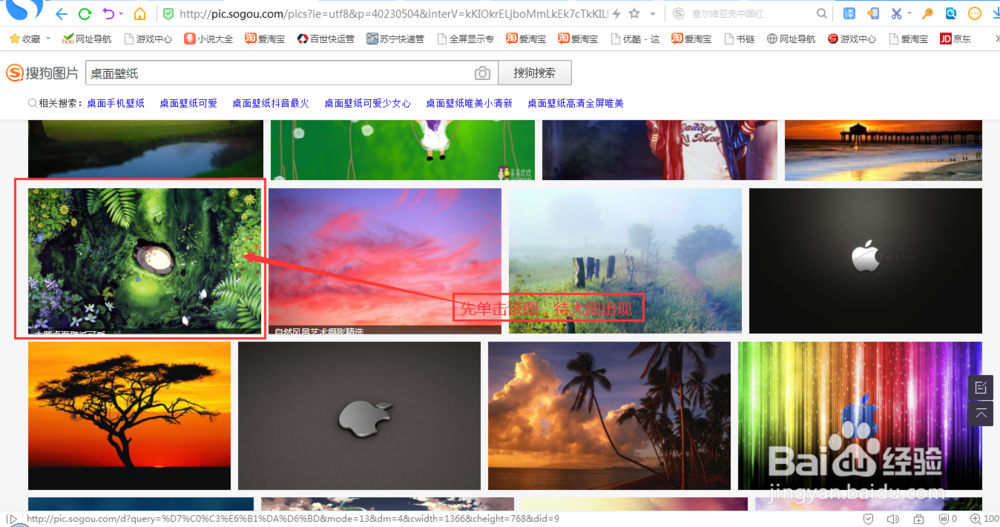Open the Totoro green forest wallpaper thumbnail
Viewport: 1000px width, 527px height.
(x=145, y=260)
